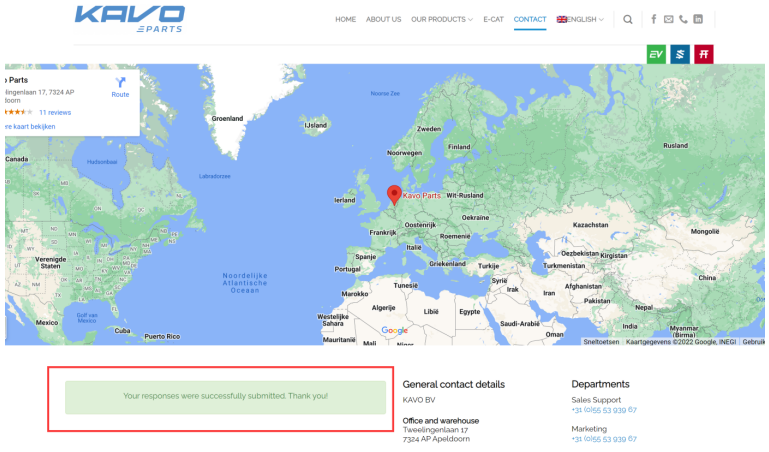
Task: Click the Kavo Parts logo
Action: tap(130, 19)
